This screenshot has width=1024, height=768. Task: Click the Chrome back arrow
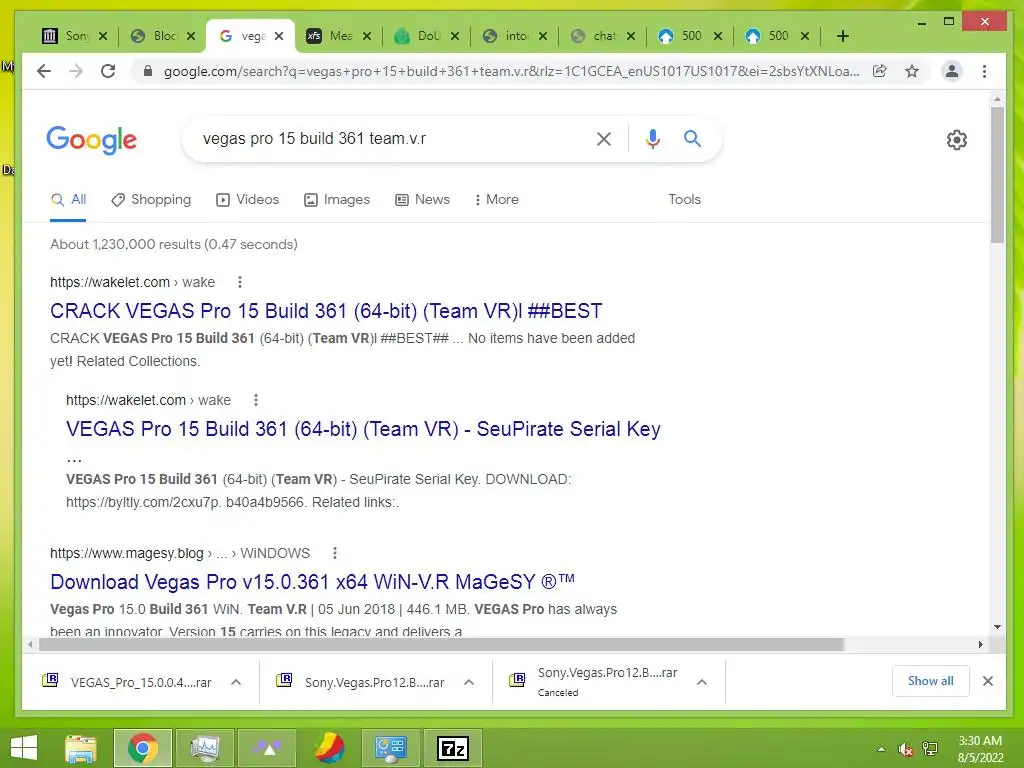coord(44,71)
